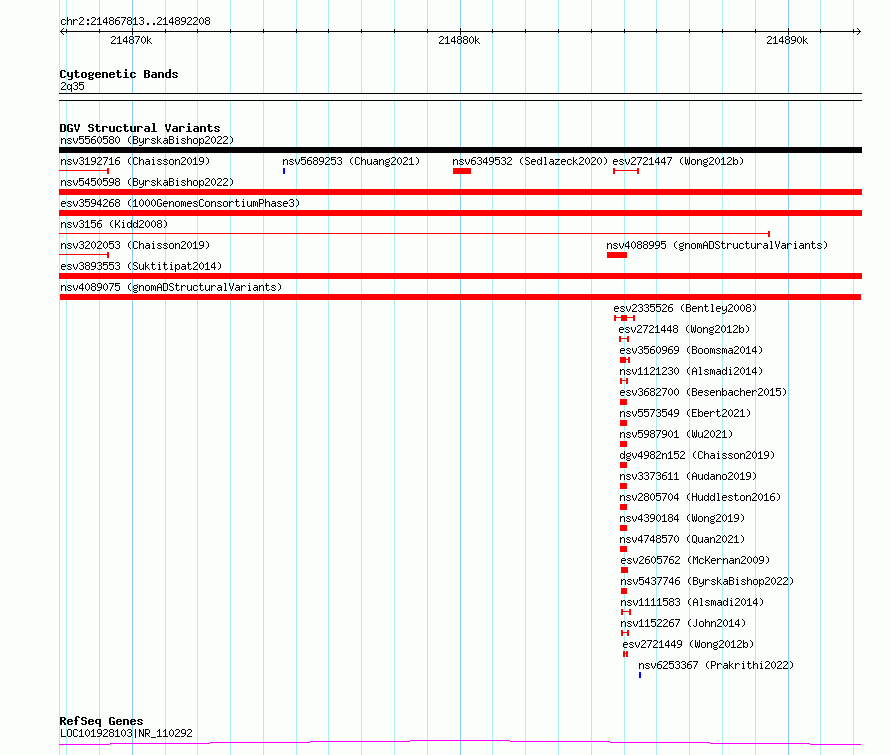This screenshot has width=890, height=755.
Task: Click the esv3893553 (Suktitipat2014) label
Action: (x=141, y=266)
